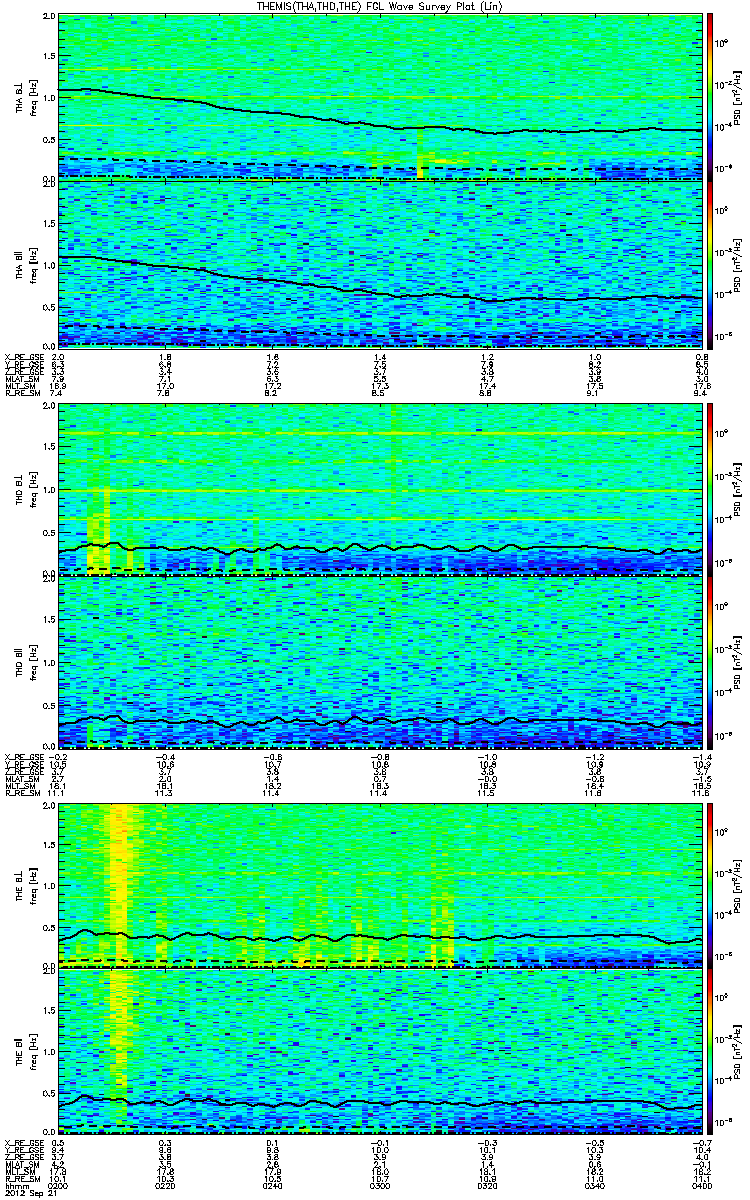Click the 0200 time tick label
The image size is (750, 1200).
tap(58, 1186)
